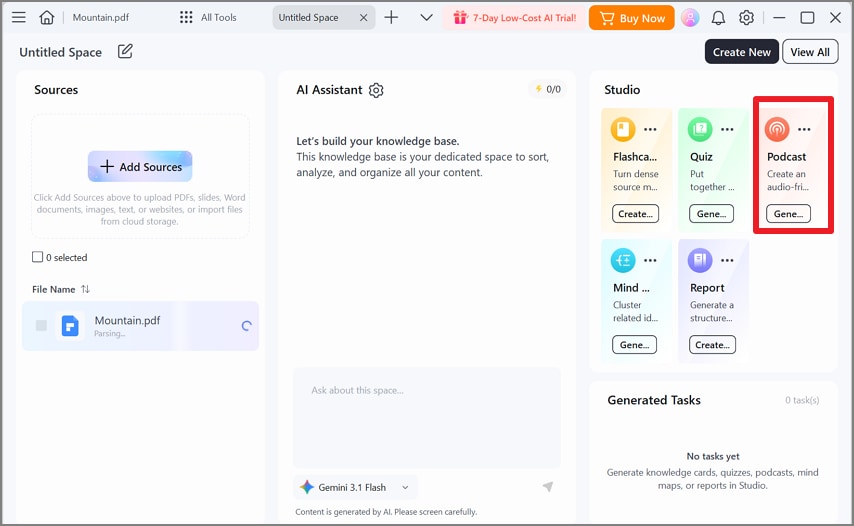
Task: Open AI Assistant settings gear
Action: point(376,90)
